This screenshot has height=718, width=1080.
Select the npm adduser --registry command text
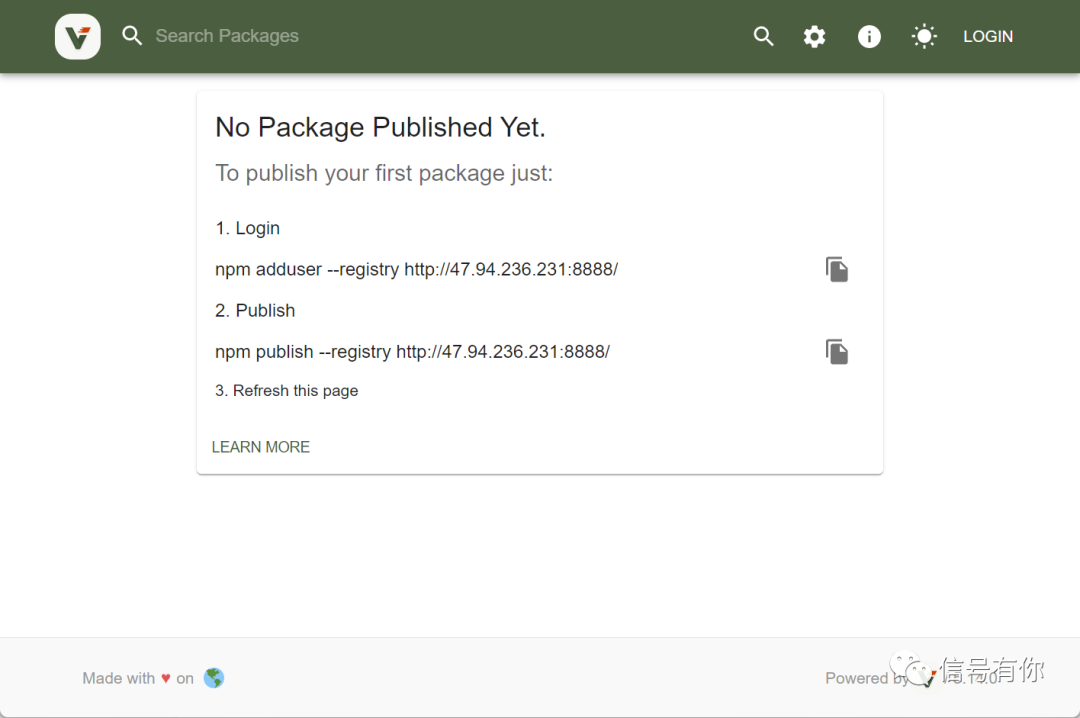click(416, 269)
